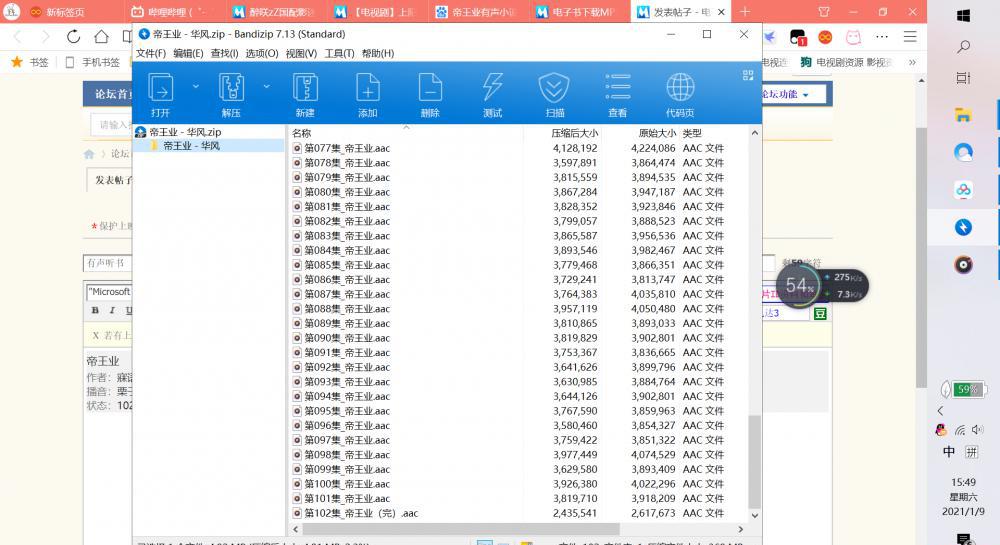Click the clock showing 15:49
The height and width of the screenshot is (545, 1000).
[x=963, y=482]
